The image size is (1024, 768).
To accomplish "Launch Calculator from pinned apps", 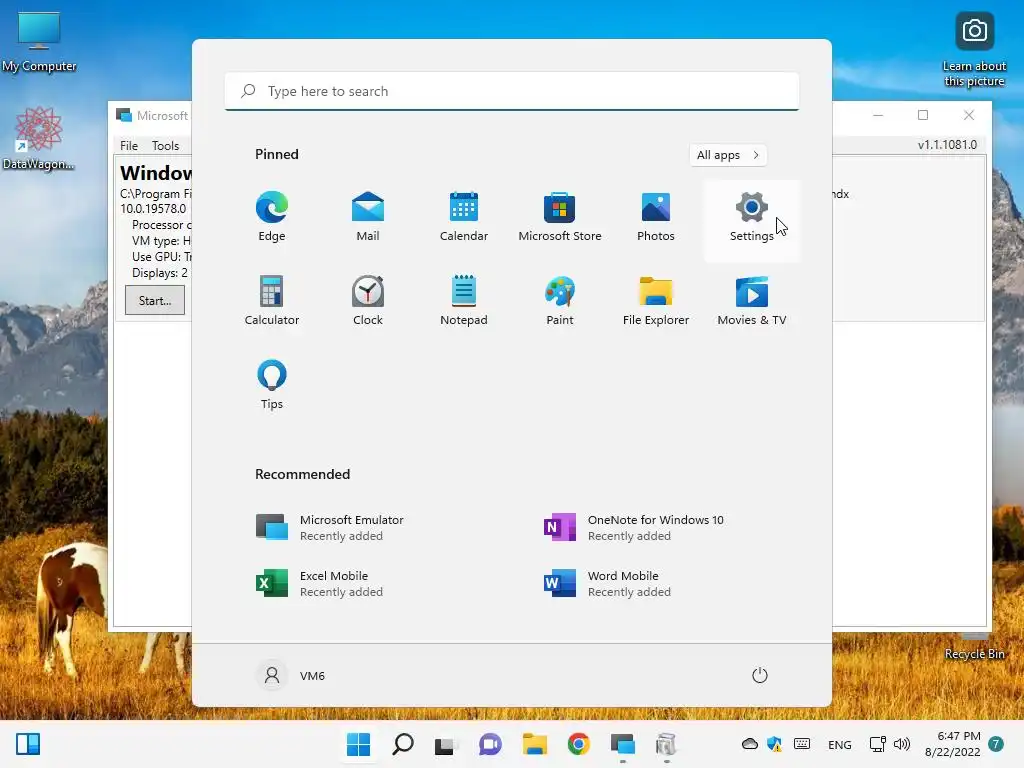I will tap(272, 300).
